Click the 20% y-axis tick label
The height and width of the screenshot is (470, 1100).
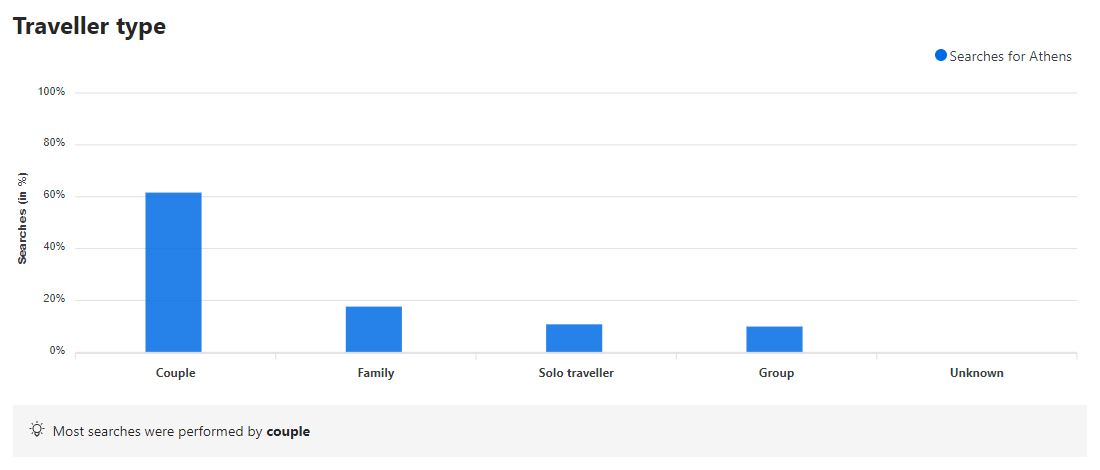pyautogui.click(x=54, y=300)
